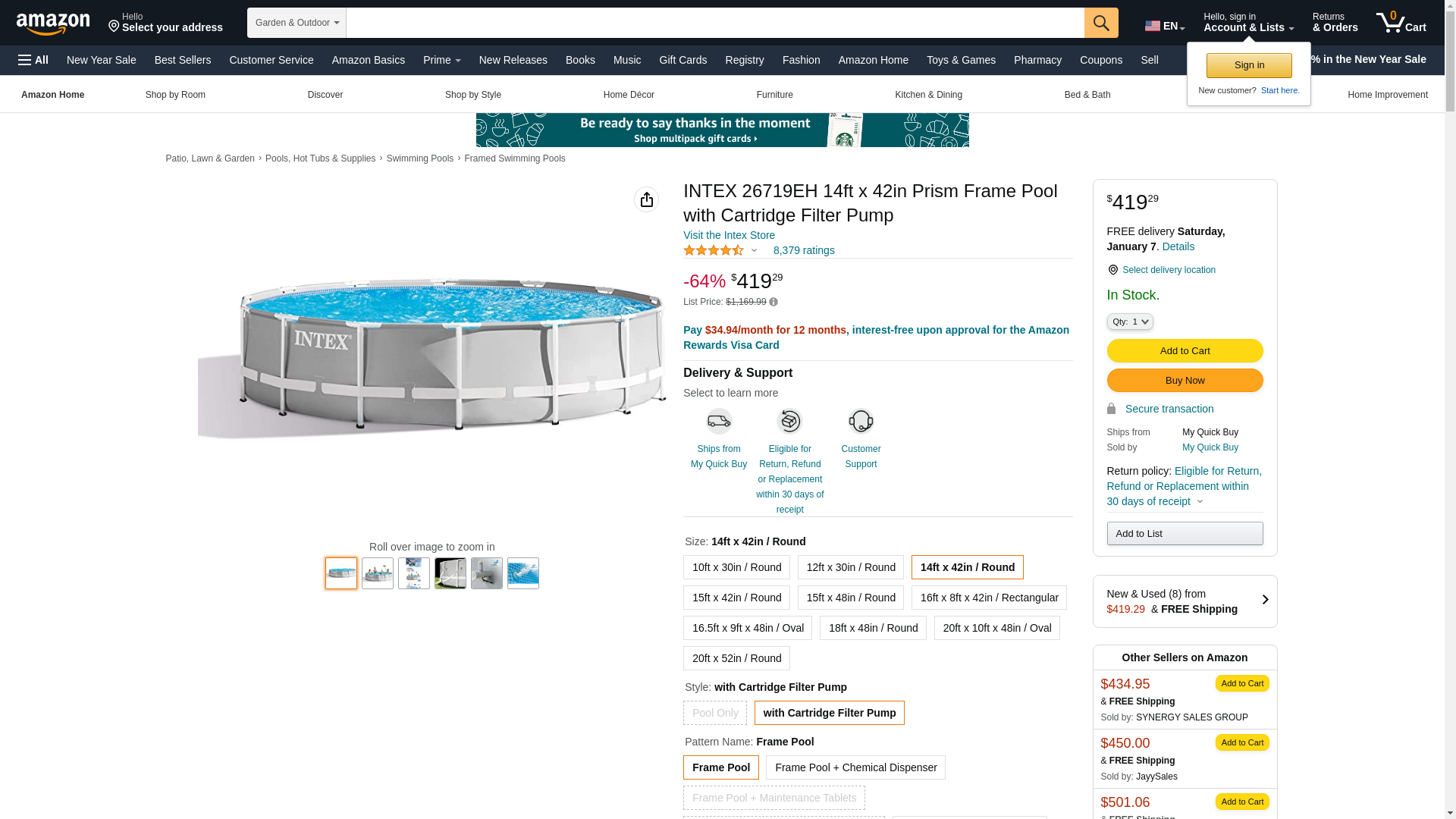Open the star rating popover
Image resolution: width=1456 pixels, height=819 pixels.
[x=720, y=250]
